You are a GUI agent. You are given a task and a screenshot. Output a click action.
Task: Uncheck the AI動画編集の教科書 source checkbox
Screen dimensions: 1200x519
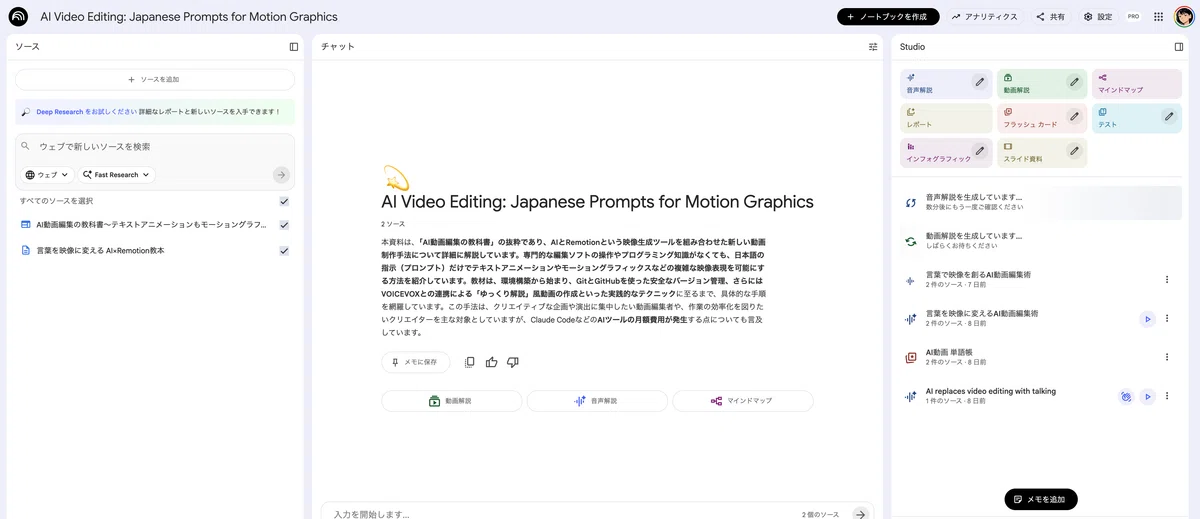point(284,225)
